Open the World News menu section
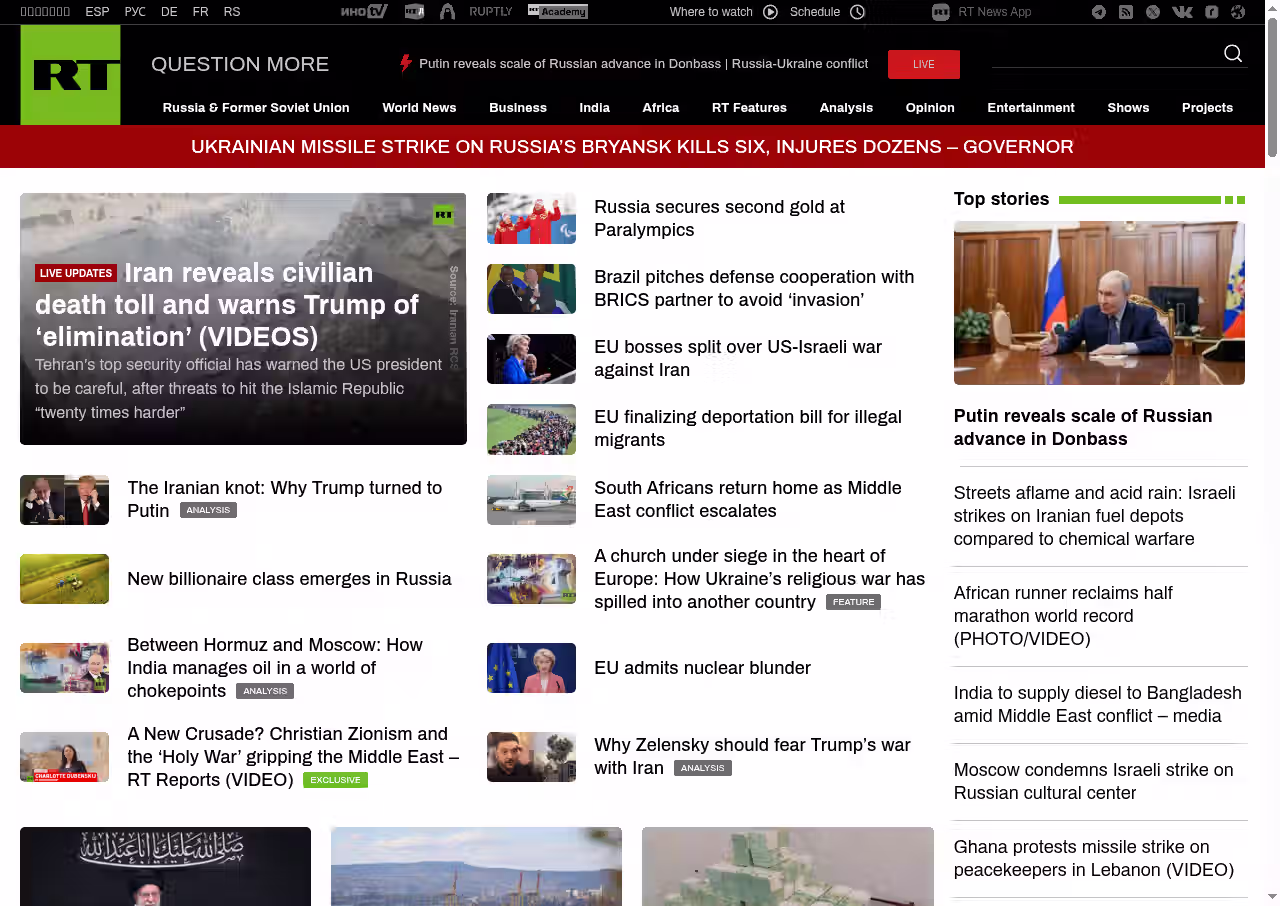 click(x=419, y=108)
